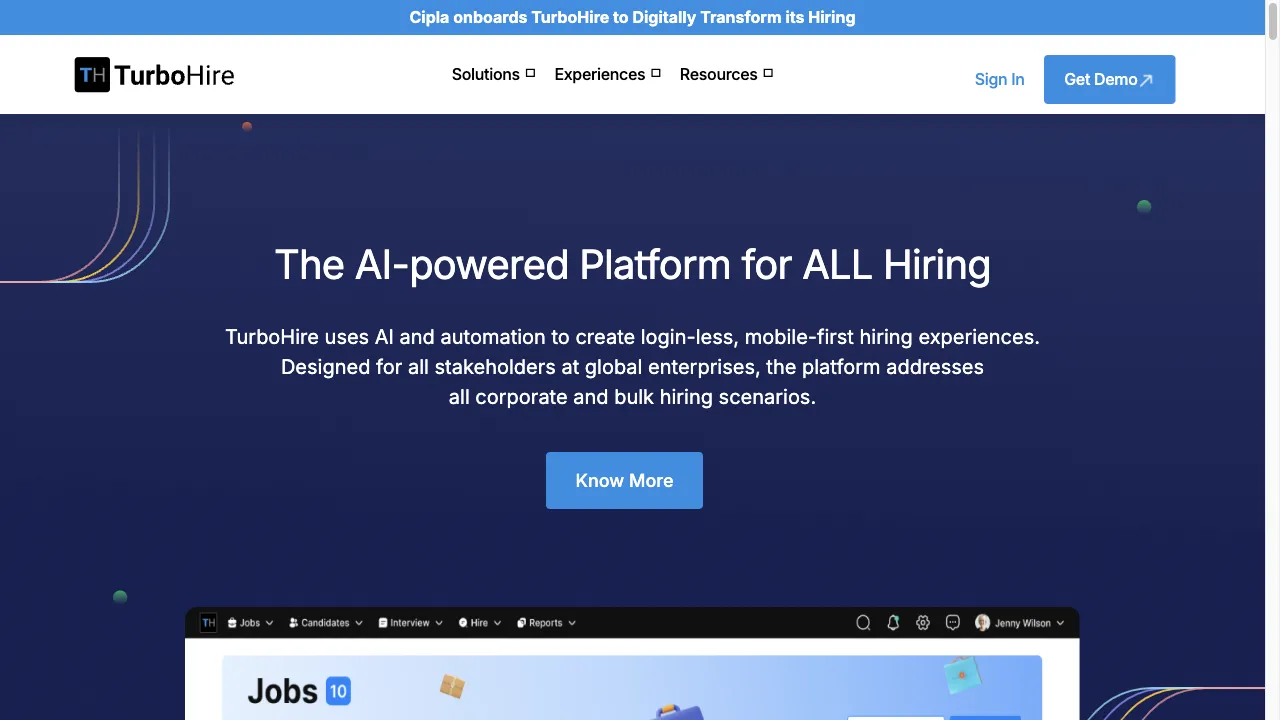Check the notification bell in the product preview
This screenshot has width=1280, height=720.
[x=893, y=623]
